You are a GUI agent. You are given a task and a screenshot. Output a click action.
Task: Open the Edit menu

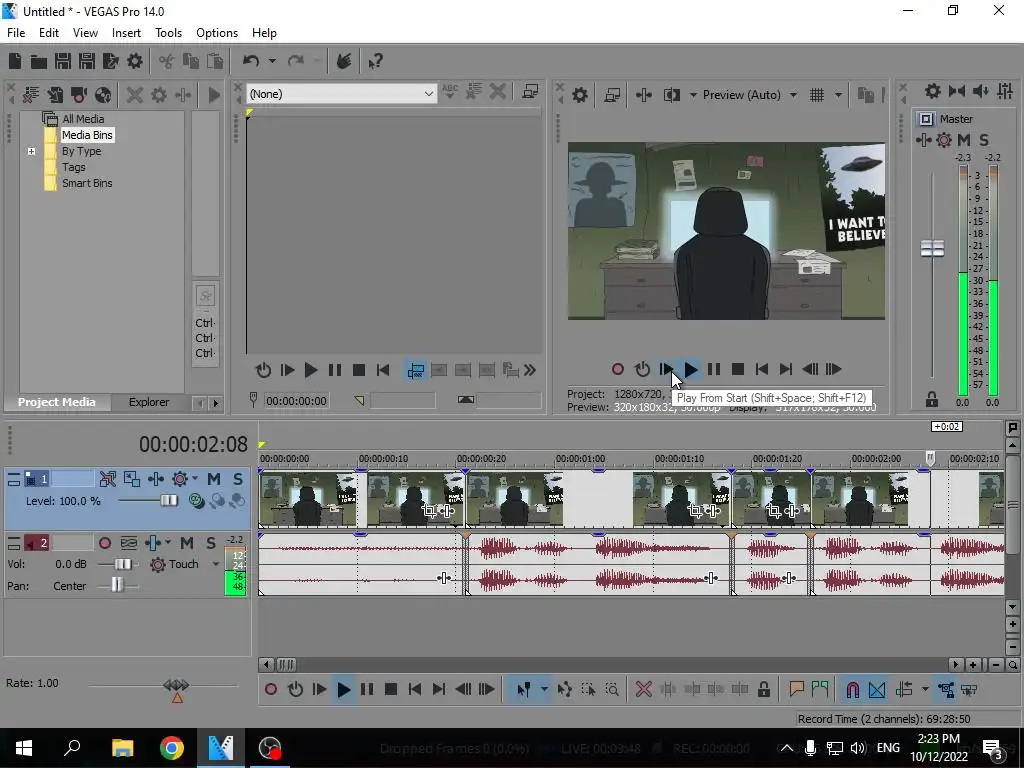(49, 33)
